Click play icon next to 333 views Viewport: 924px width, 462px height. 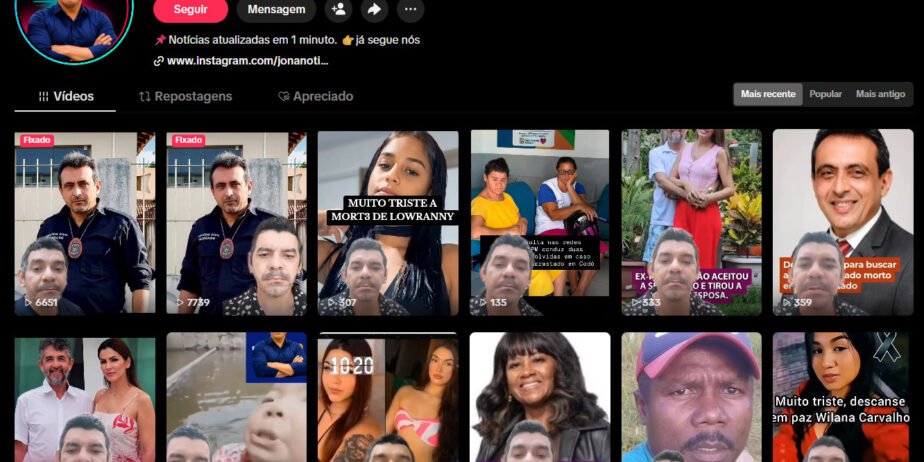tap(636, 302)
